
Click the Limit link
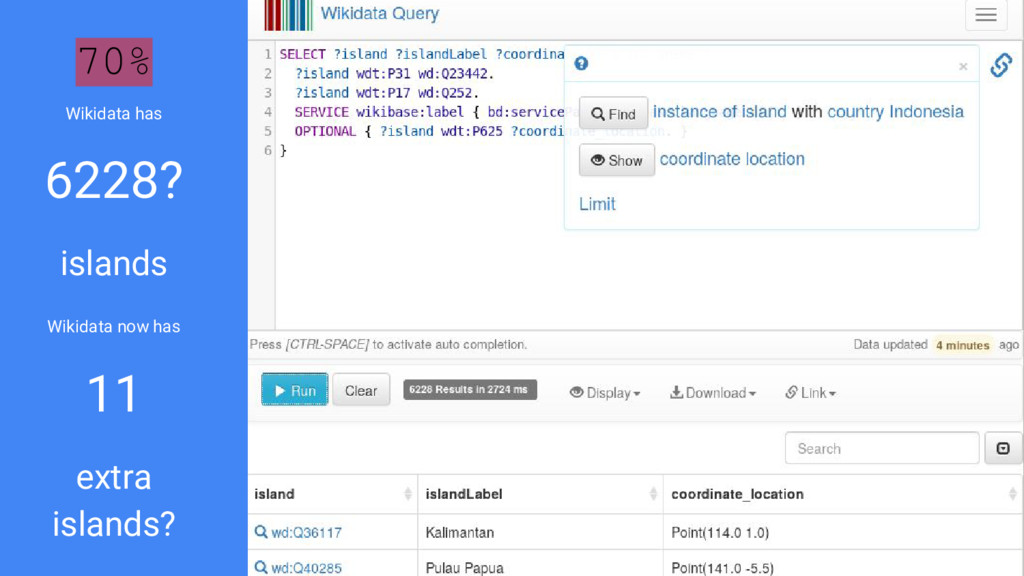click(x=597, y=204)
